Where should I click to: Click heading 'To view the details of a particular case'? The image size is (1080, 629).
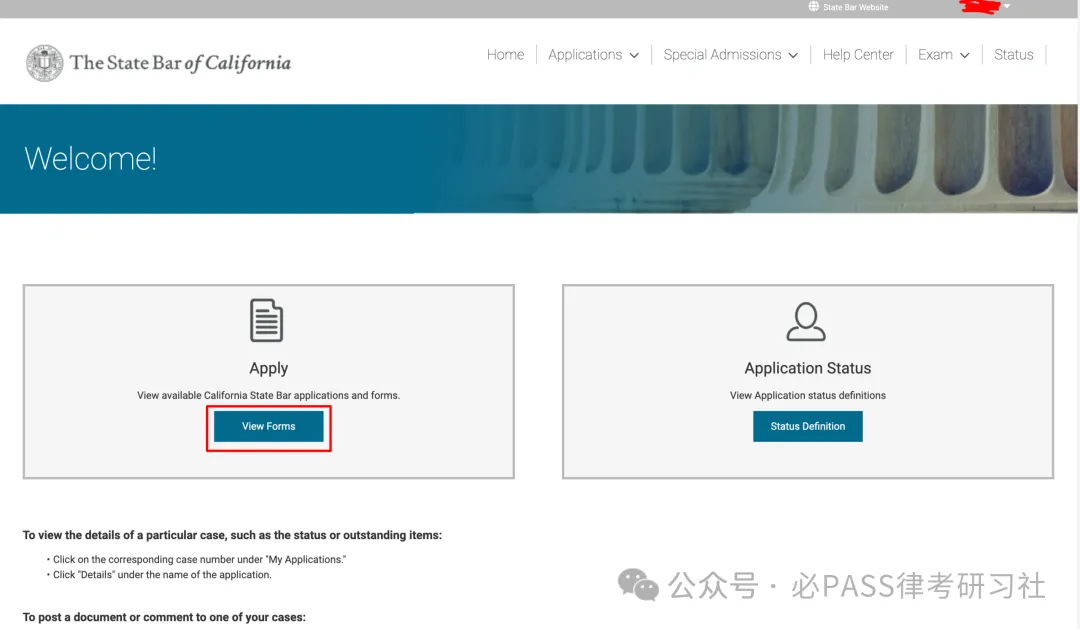pyautogui.click(x=232, y=535)
